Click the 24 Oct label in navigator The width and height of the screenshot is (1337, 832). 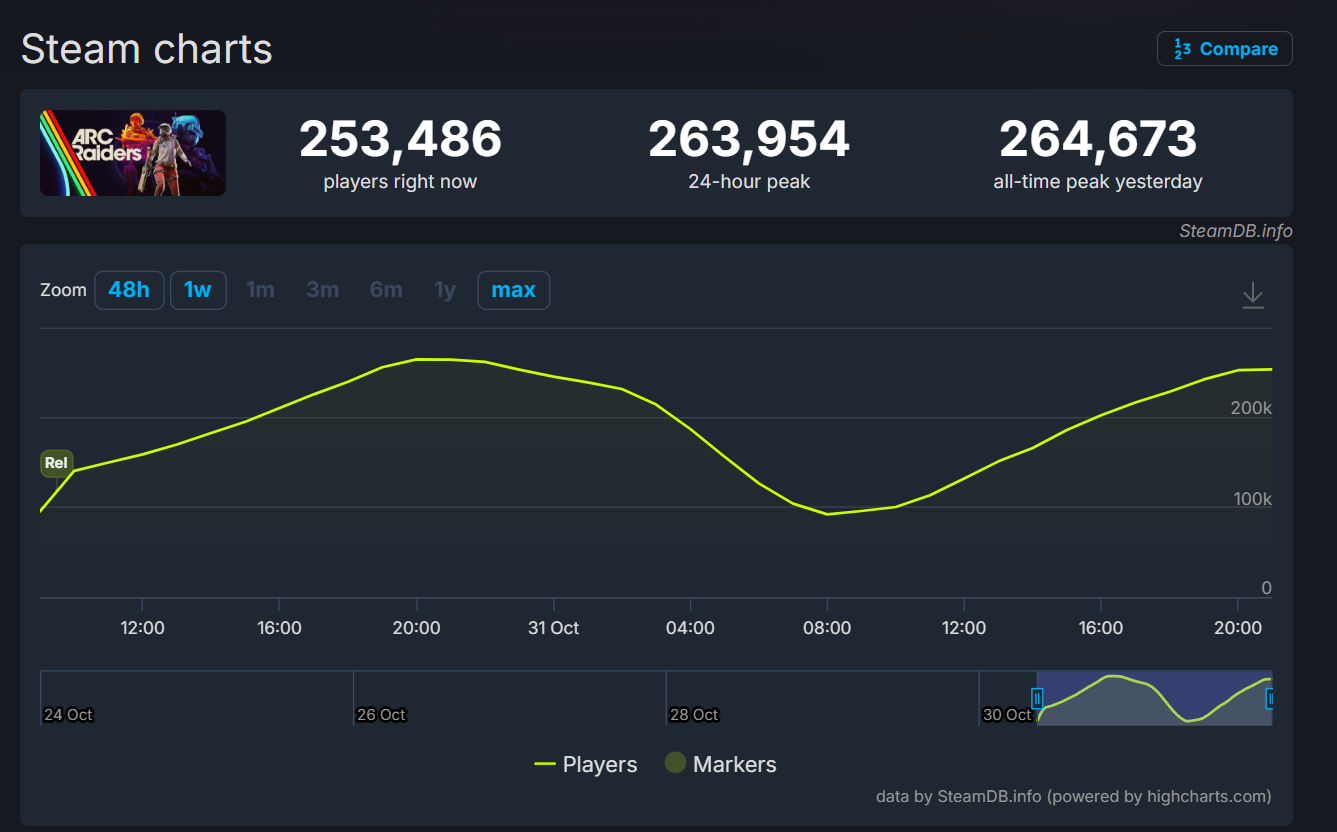[x=68, y=715]
